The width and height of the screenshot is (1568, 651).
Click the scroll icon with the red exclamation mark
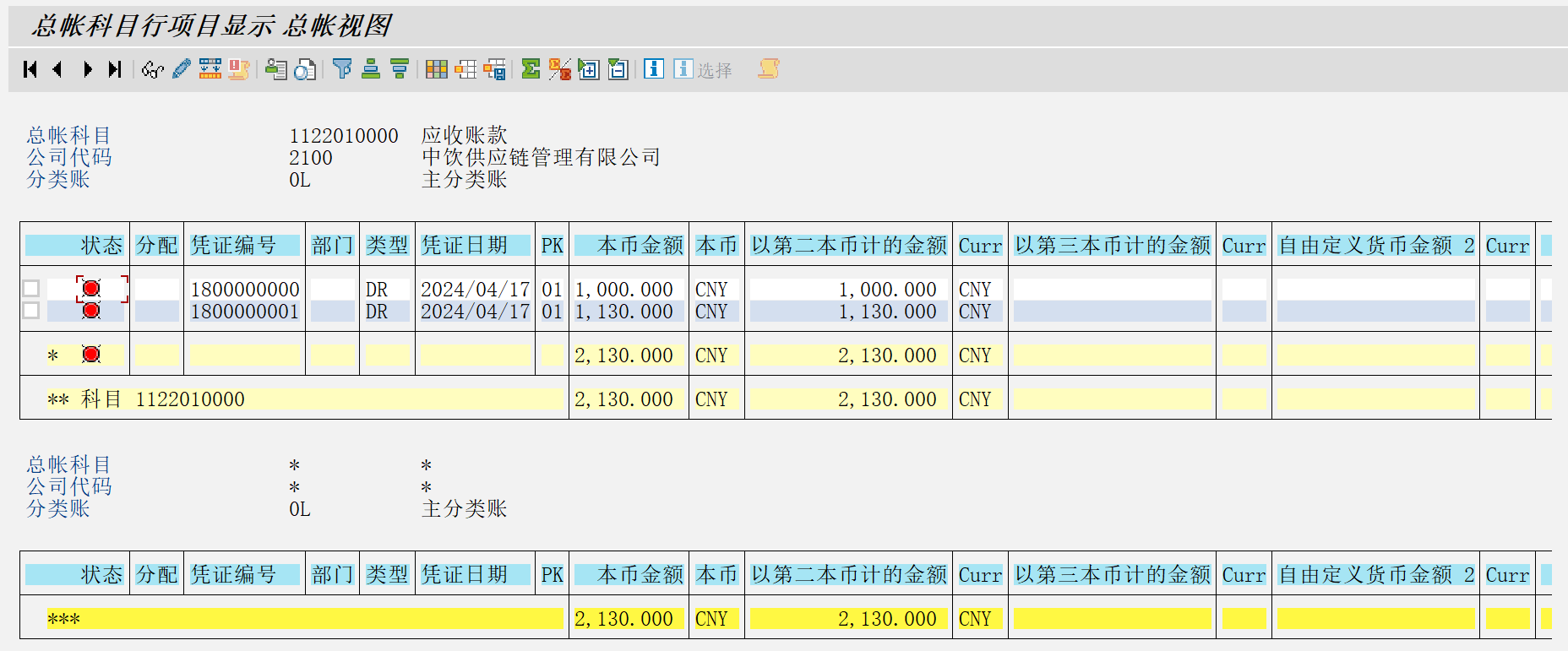238,69
